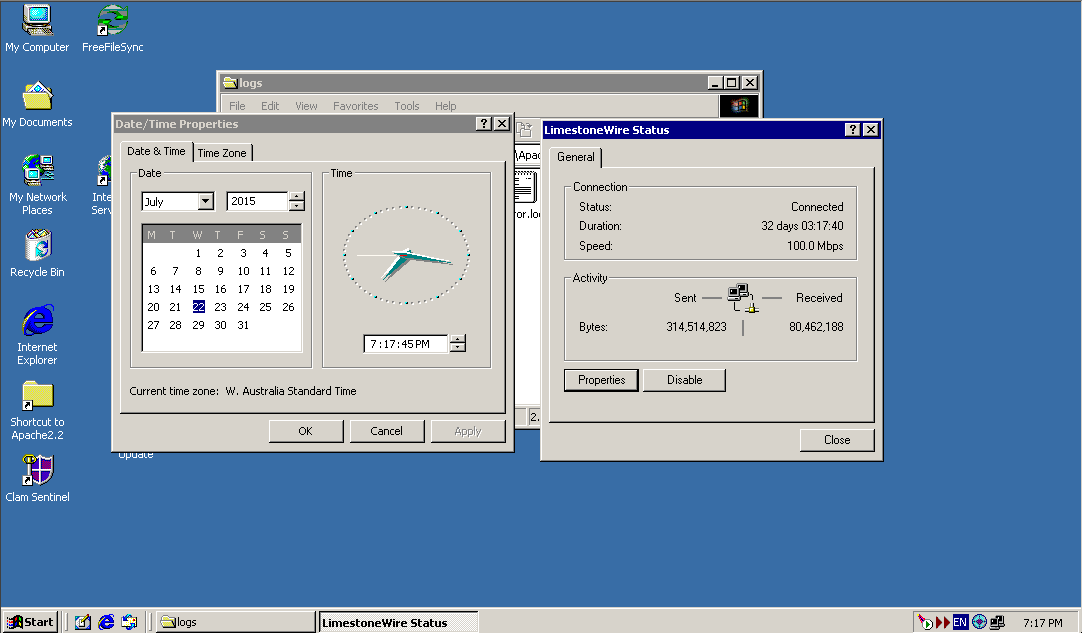
Task: Select day 15 in calendar
Action: point(198,289)
